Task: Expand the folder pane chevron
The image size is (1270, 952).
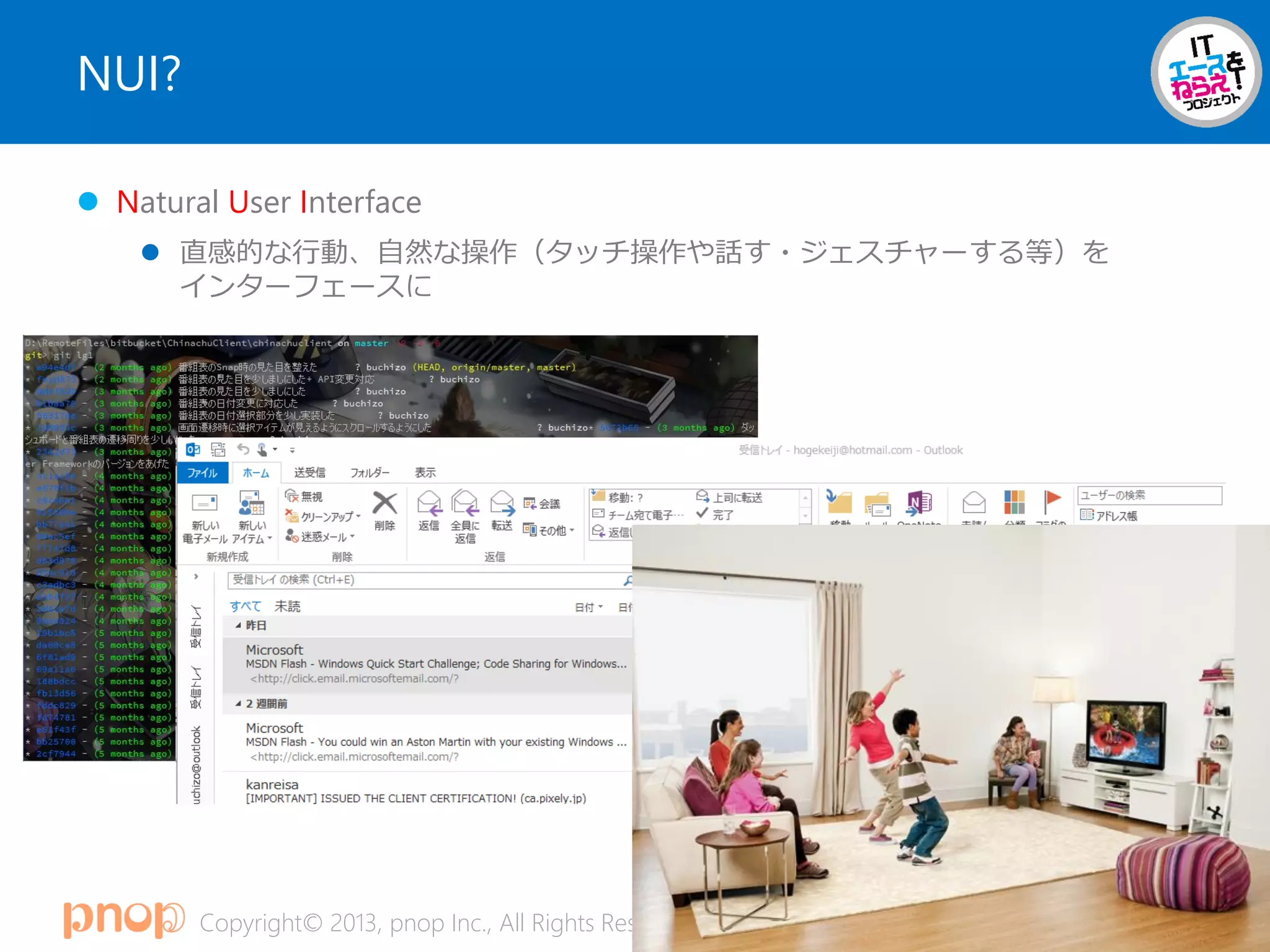Action: coord(196,576)
